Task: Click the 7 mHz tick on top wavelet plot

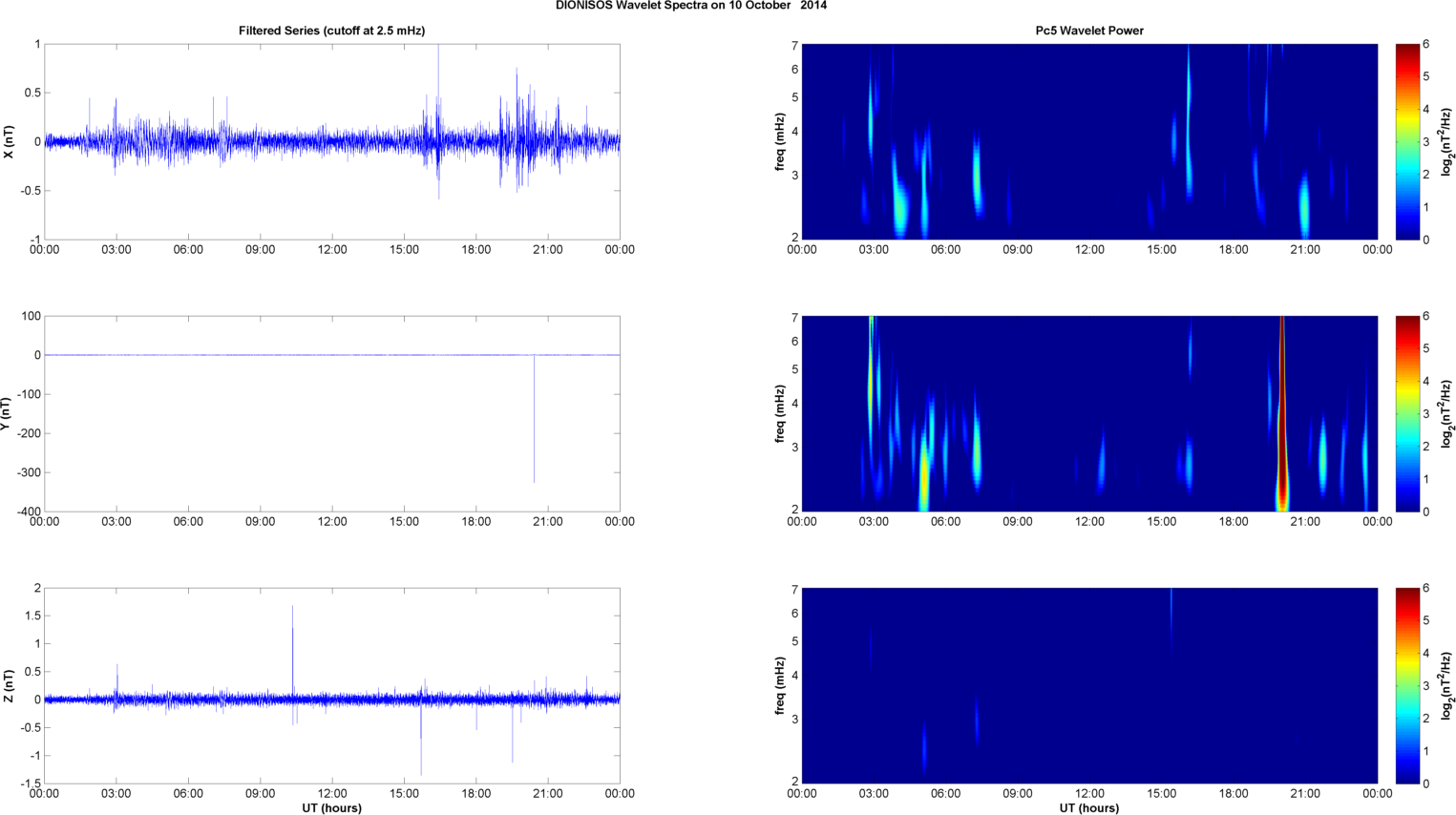Action: (794, 46)
